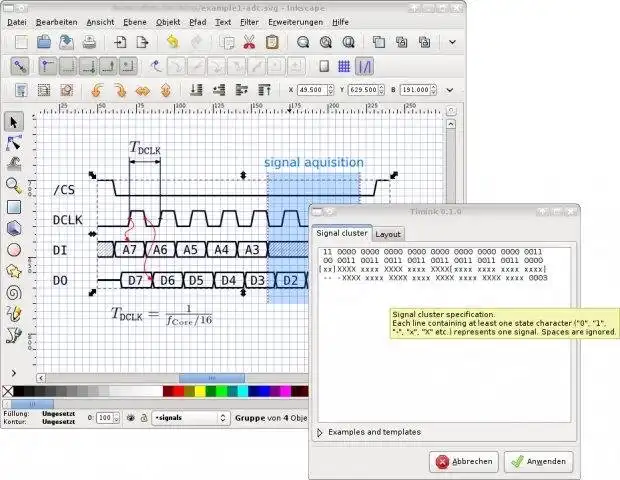Image resolution: width=620 pixels, height=480 pixels.
Task: Click the Anwenden button
Action: (538, 461)
